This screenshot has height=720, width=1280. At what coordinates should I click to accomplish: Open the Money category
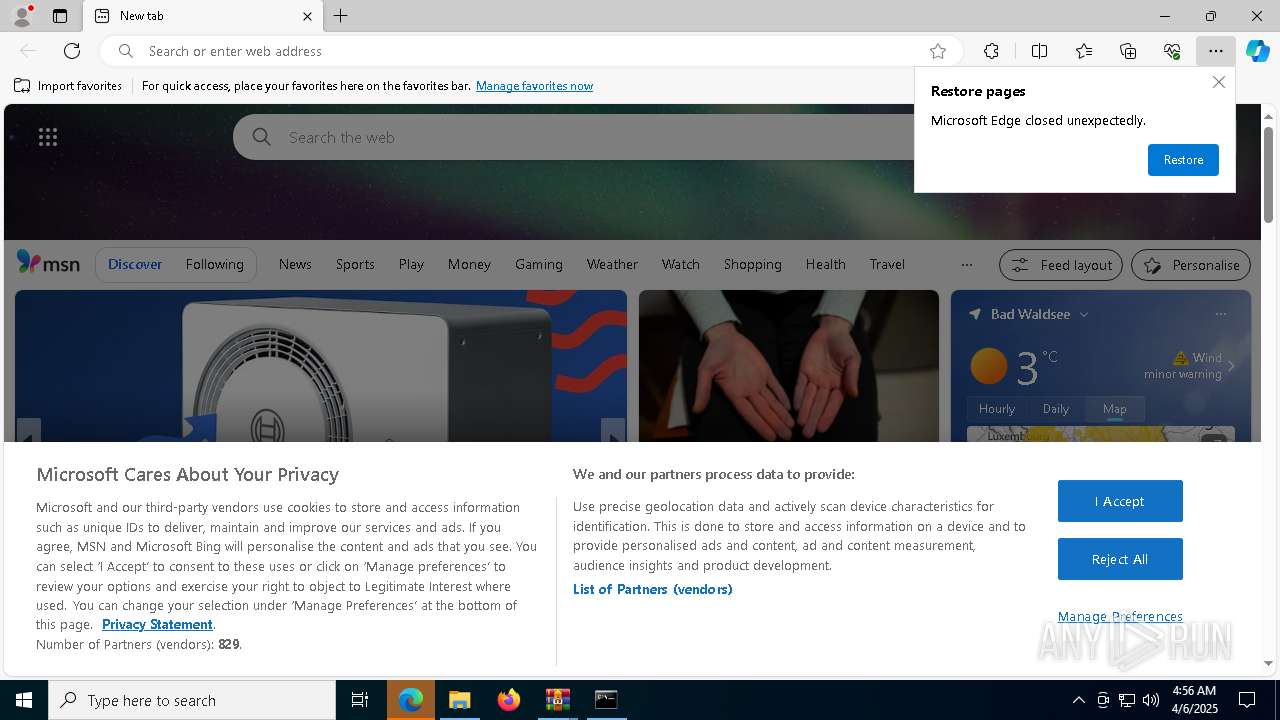(469, 264)
